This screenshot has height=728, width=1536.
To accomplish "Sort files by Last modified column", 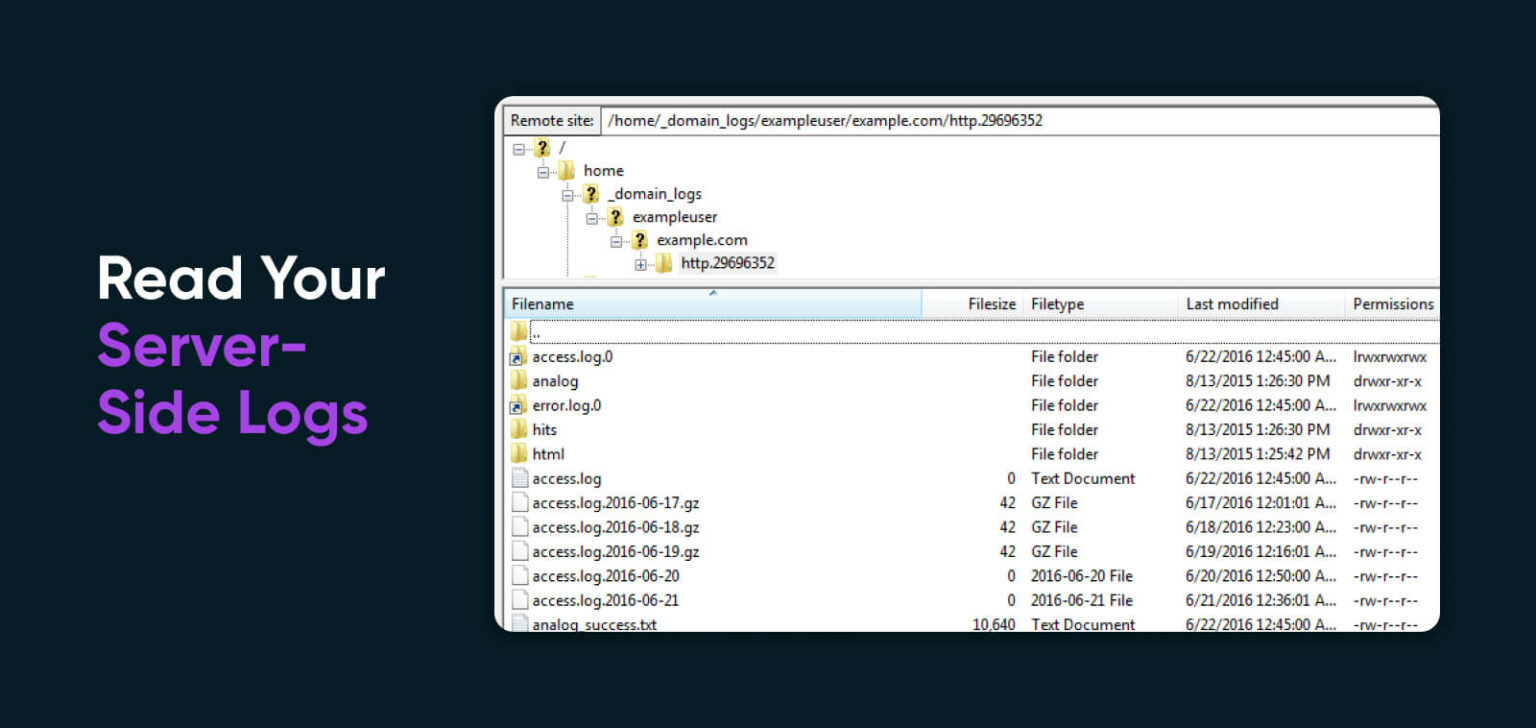I will [1231, 303].
